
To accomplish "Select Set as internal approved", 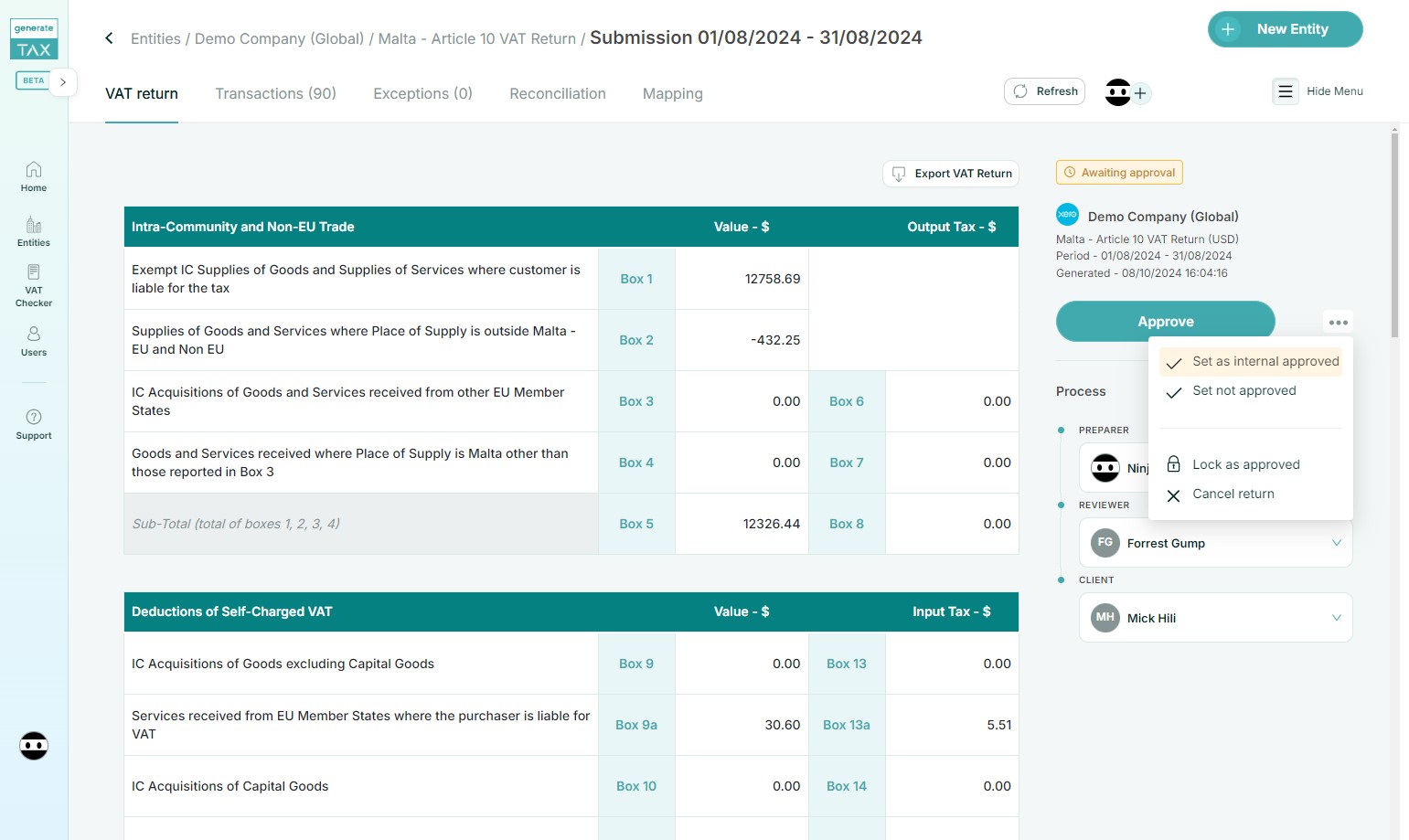I will tap(1265, 362).
